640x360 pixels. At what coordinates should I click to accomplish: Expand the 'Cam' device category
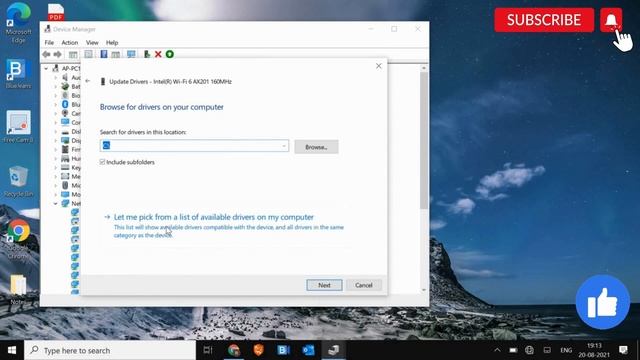pos(56,113)
